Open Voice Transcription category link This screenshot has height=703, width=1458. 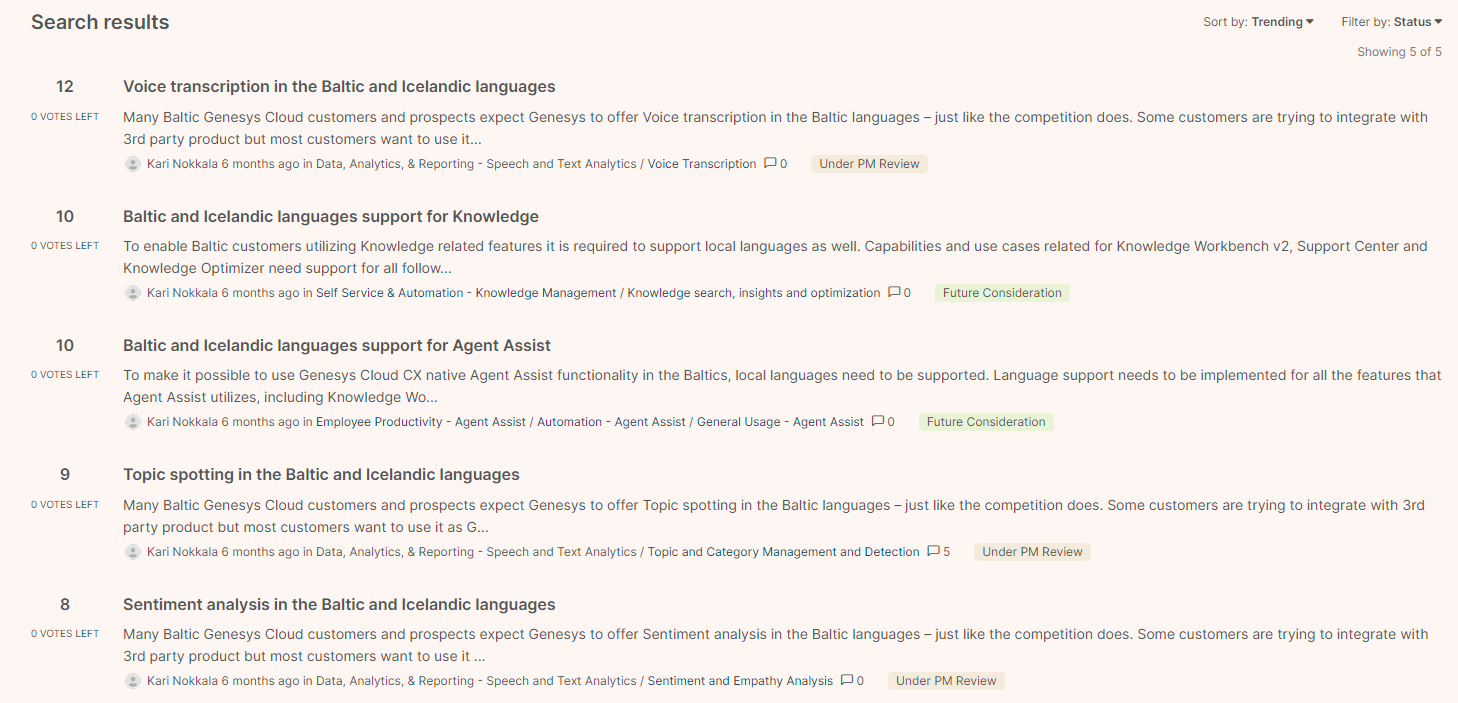point(702,164)
